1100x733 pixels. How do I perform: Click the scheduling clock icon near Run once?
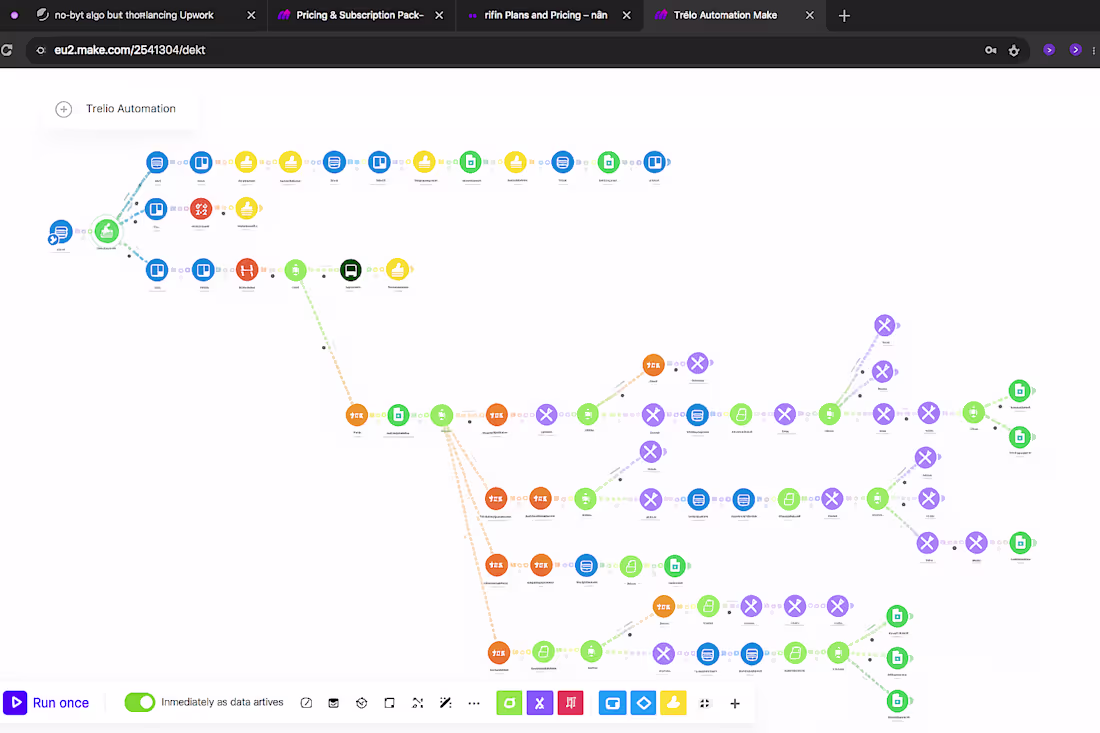tap(361, 703)
